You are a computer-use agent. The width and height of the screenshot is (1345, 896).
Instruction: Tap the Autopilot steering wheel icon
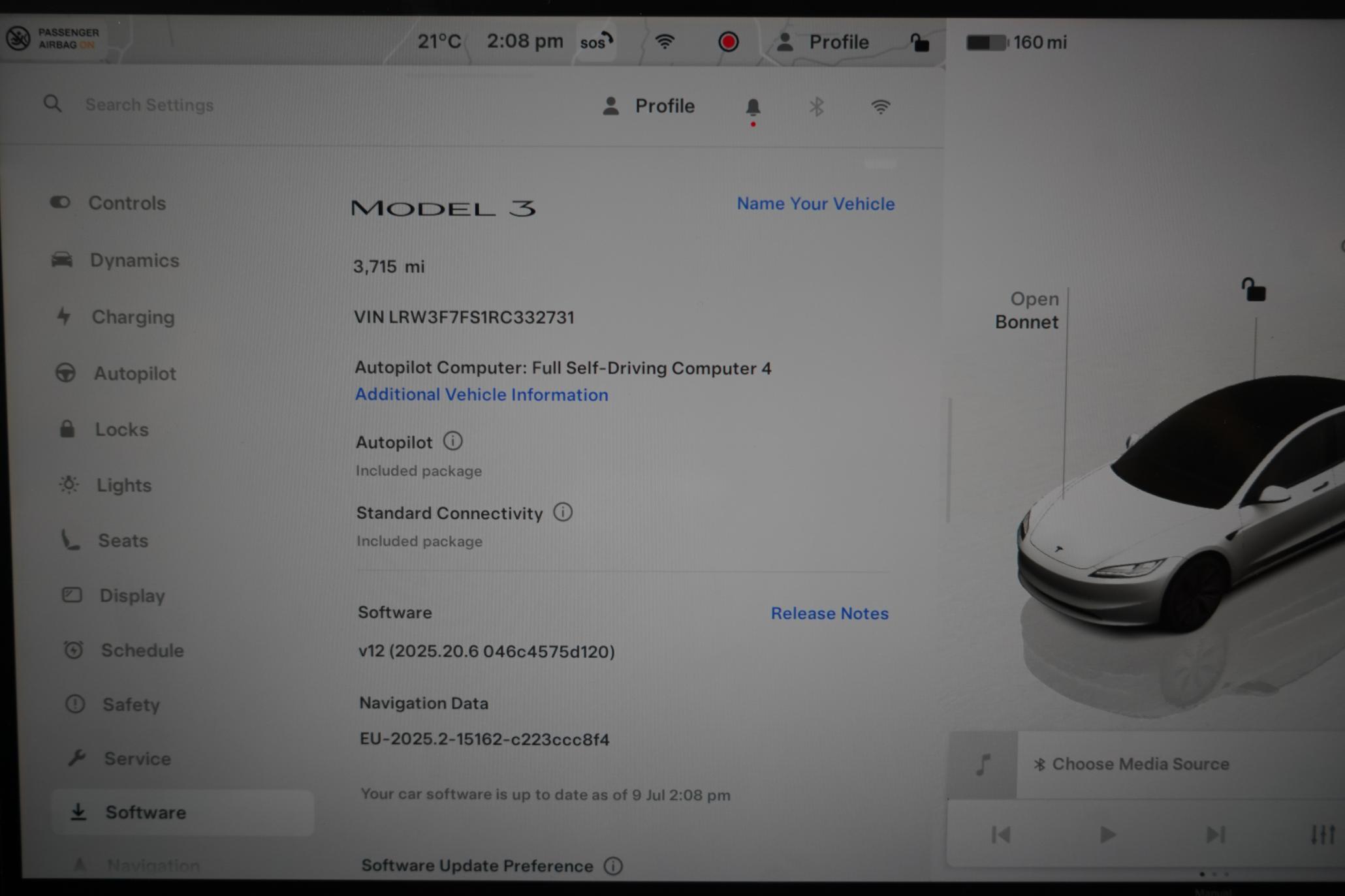(x=65, y=373)
